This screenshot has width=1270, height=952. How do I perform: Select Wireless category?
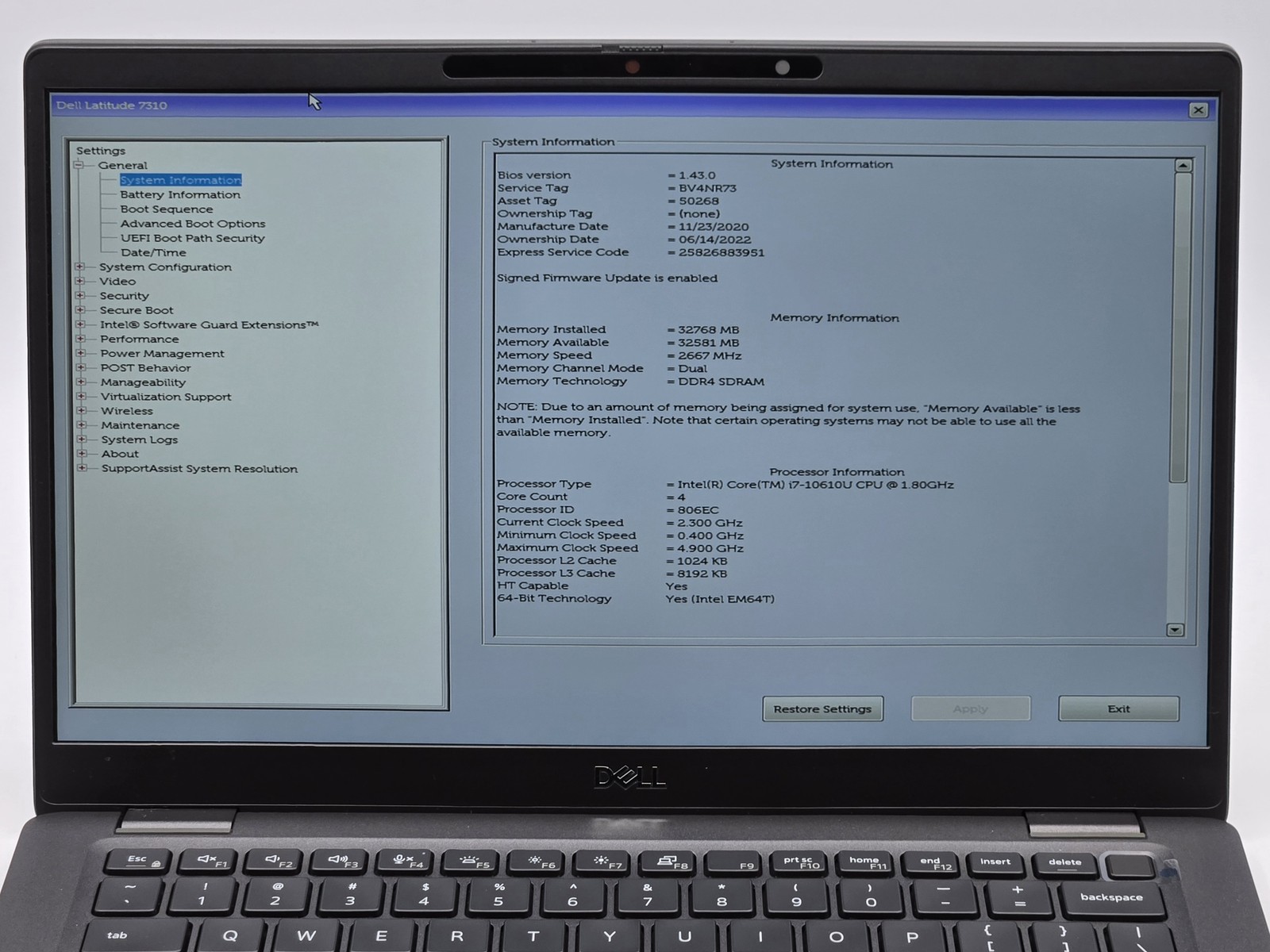click(127, 411)
